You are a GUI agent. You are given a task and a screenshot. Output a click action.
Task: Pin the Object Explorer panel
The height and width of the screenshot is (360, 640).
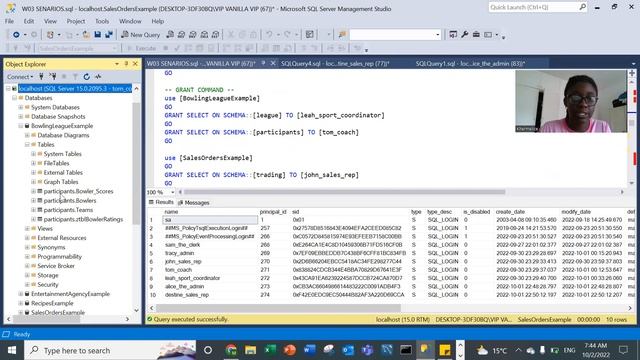tap(126, 64)
